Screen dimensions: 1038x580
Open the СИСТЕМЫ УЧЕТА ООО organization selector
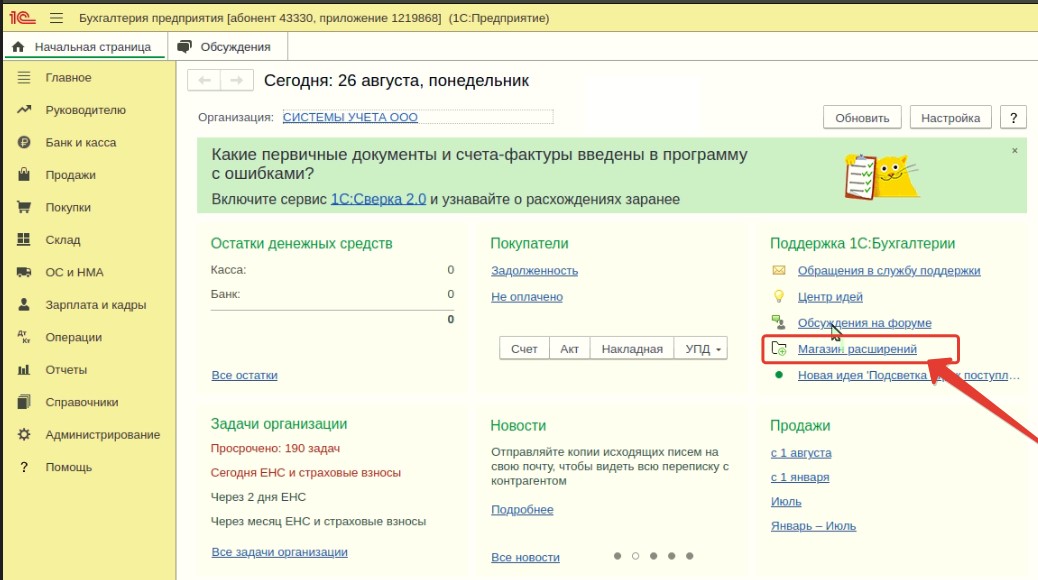(350, 118)
